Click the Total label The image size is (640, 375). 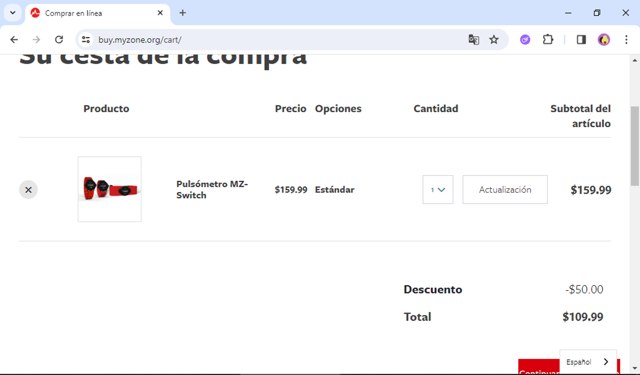point(417,317)
